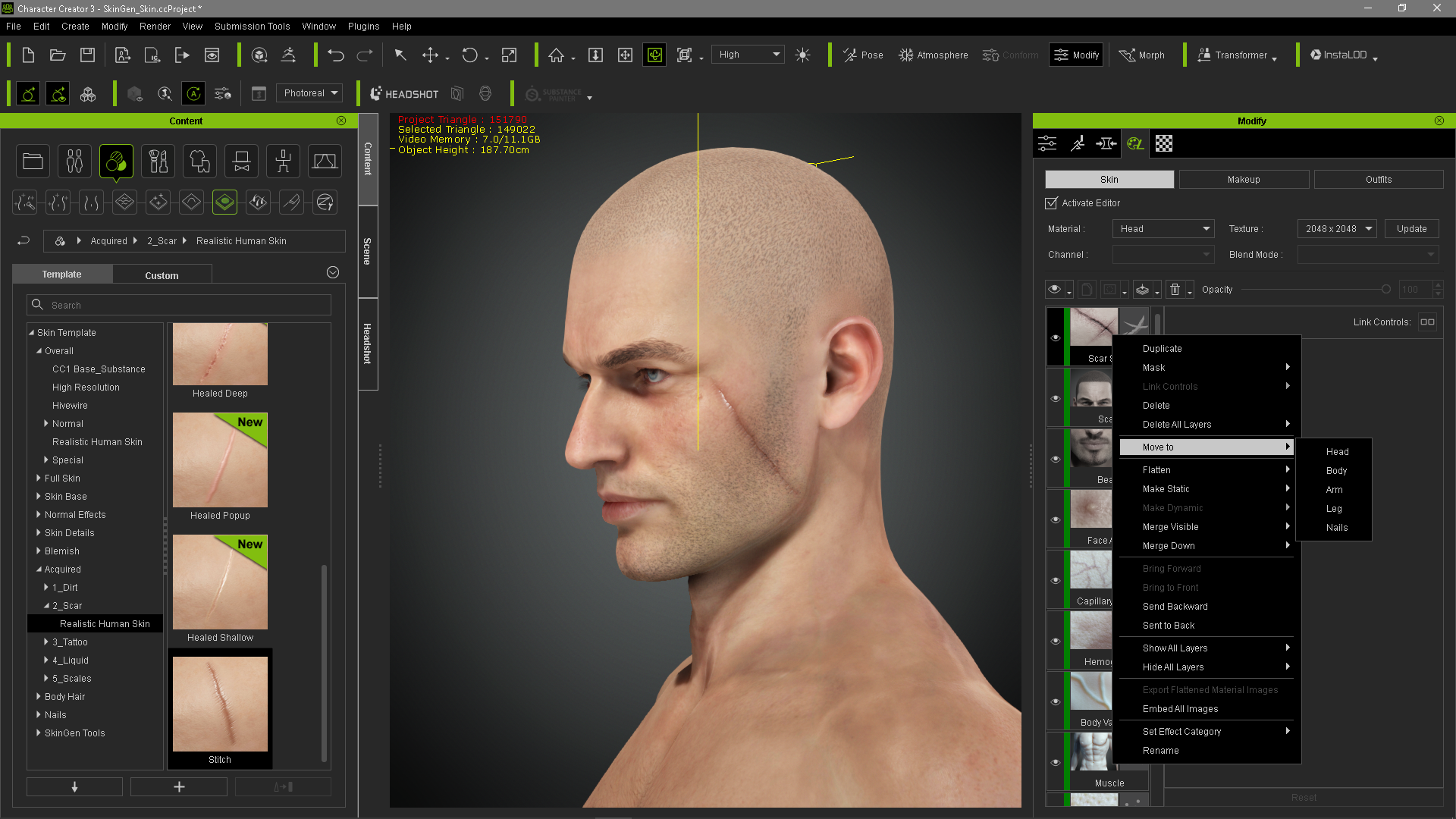Click the plus add content button
1456x819 pixels.
179,787
